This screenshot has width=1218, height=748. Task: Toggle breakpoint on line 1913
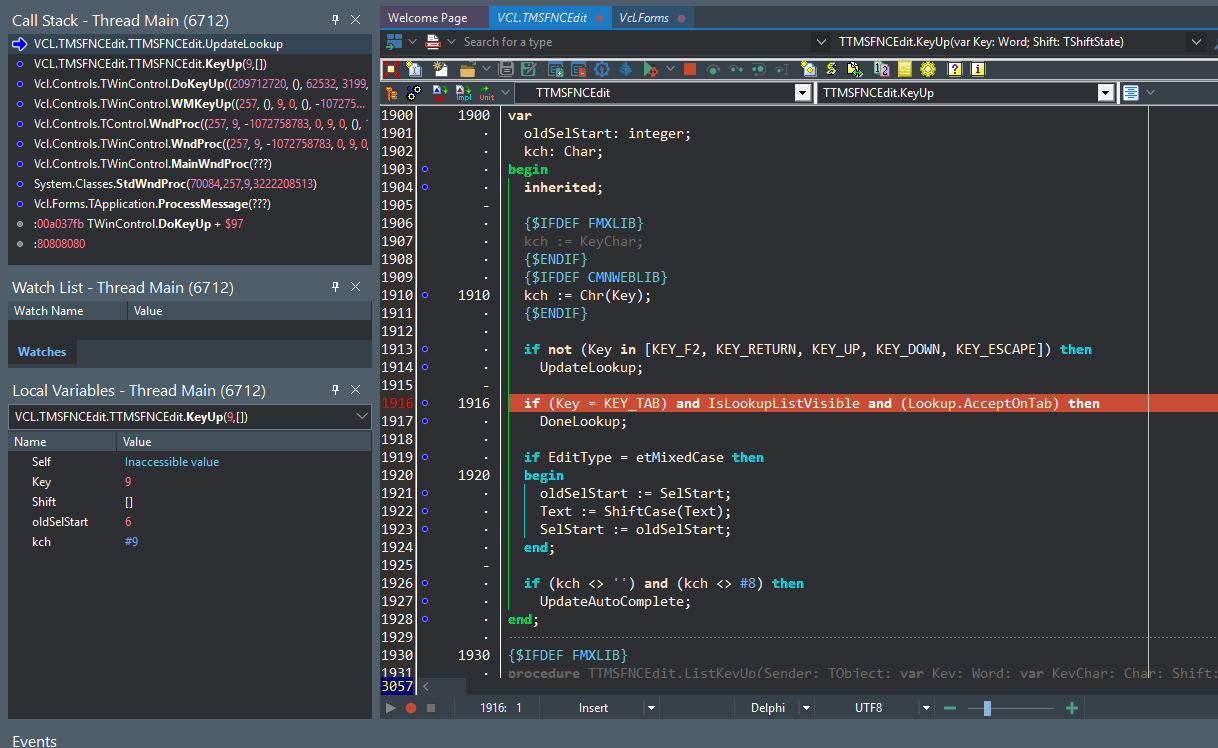425,349
